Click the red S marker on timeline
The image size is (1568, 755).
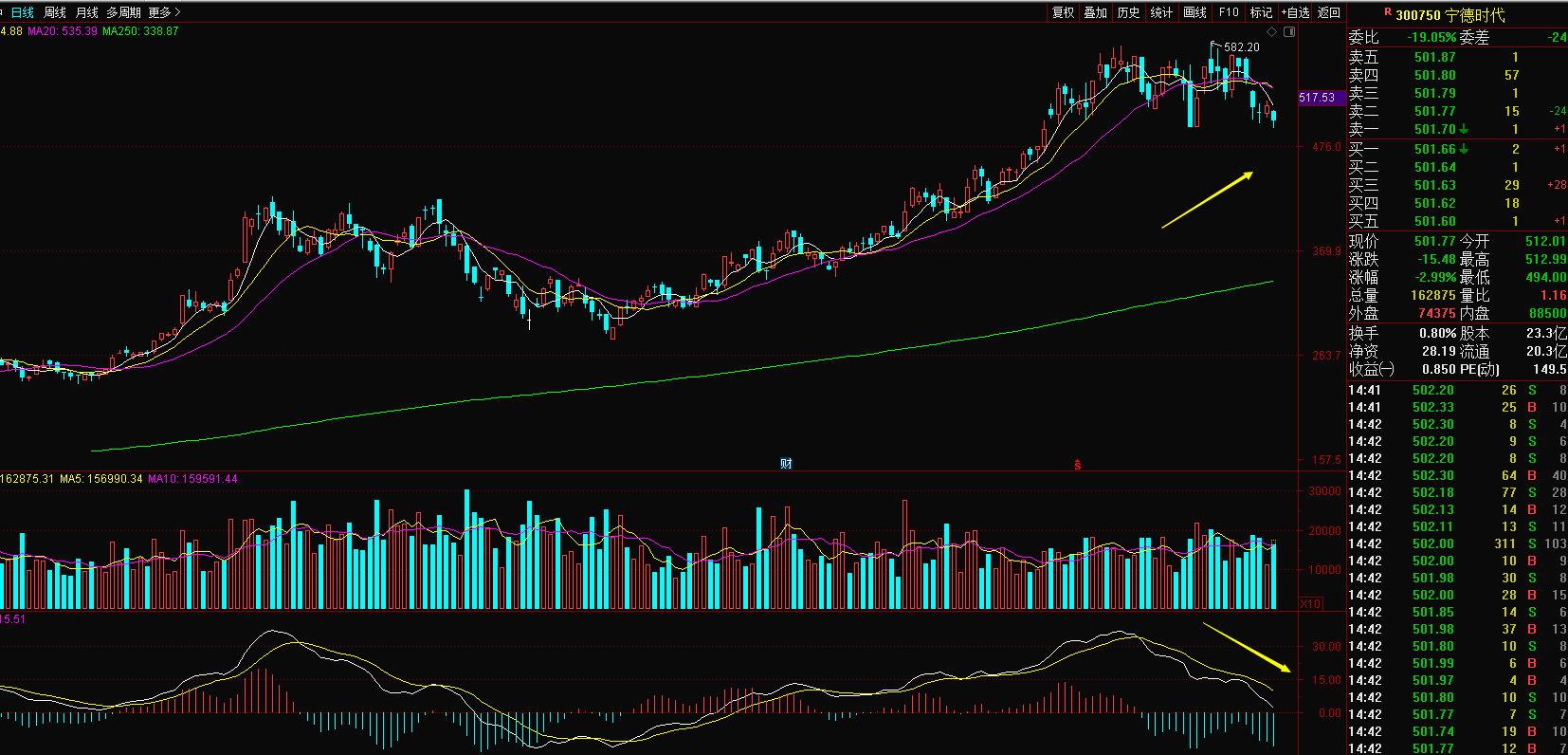pyautogui.click(x=1077, y=465)
